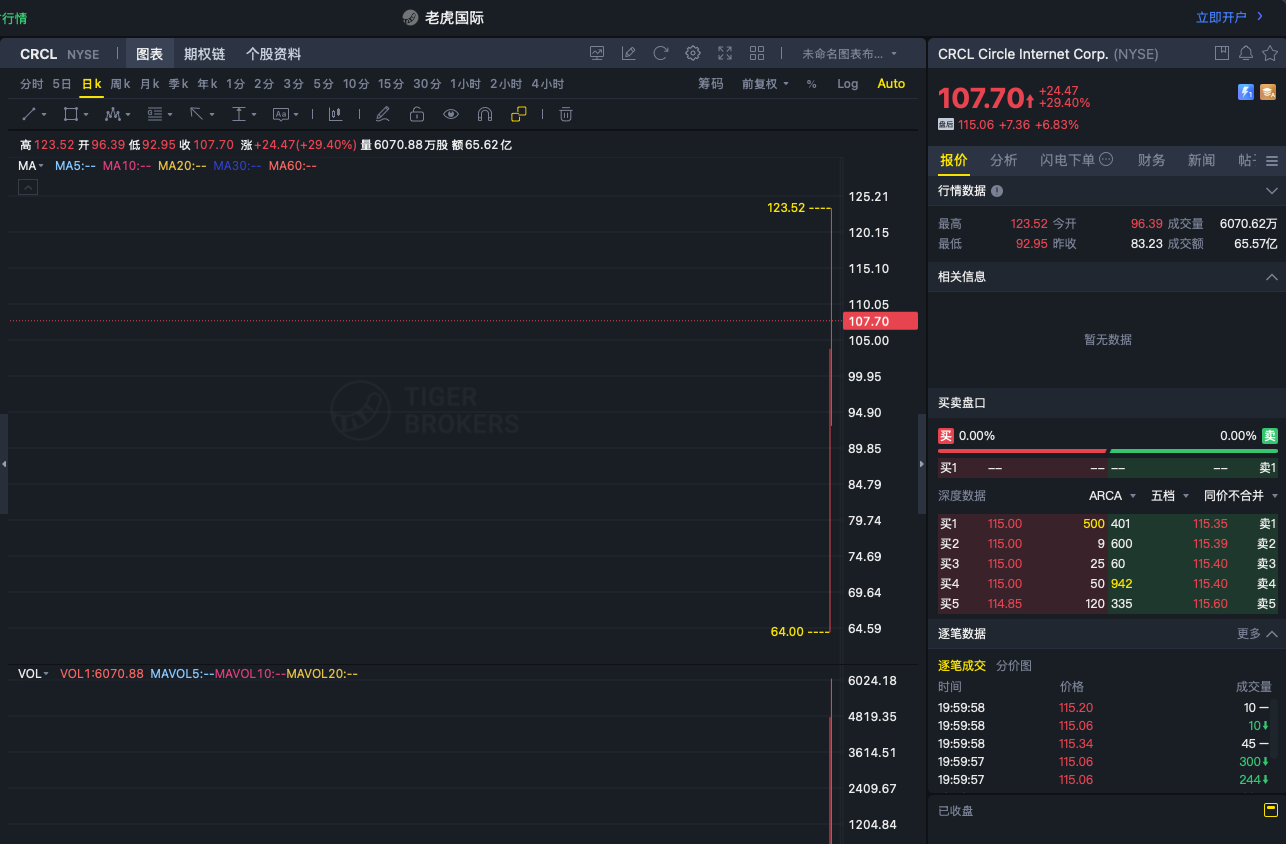Click the right panel collapse handle

coord(922,464)
